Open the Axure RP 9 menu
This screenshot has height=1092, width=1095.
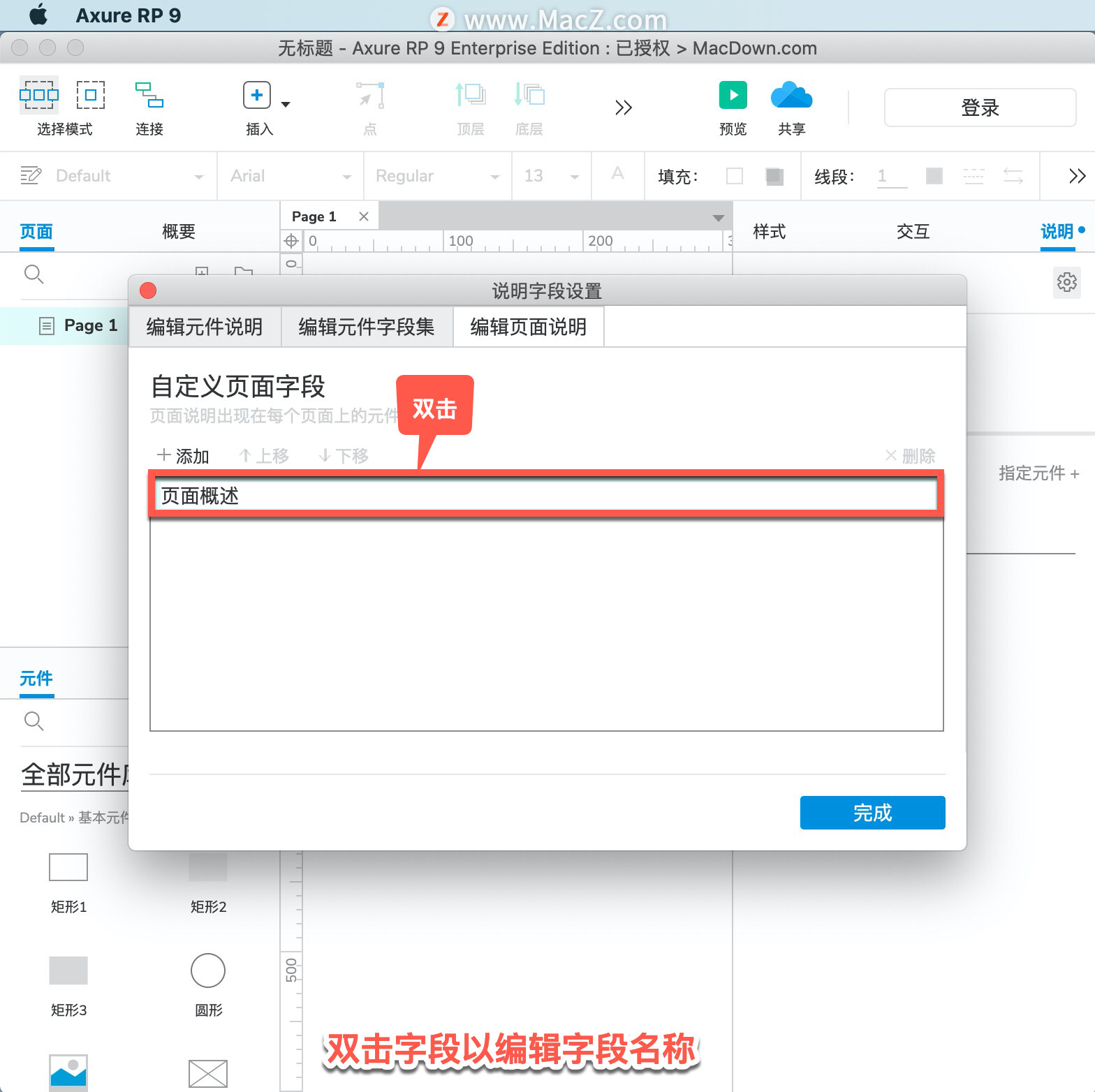coord(128,15)
